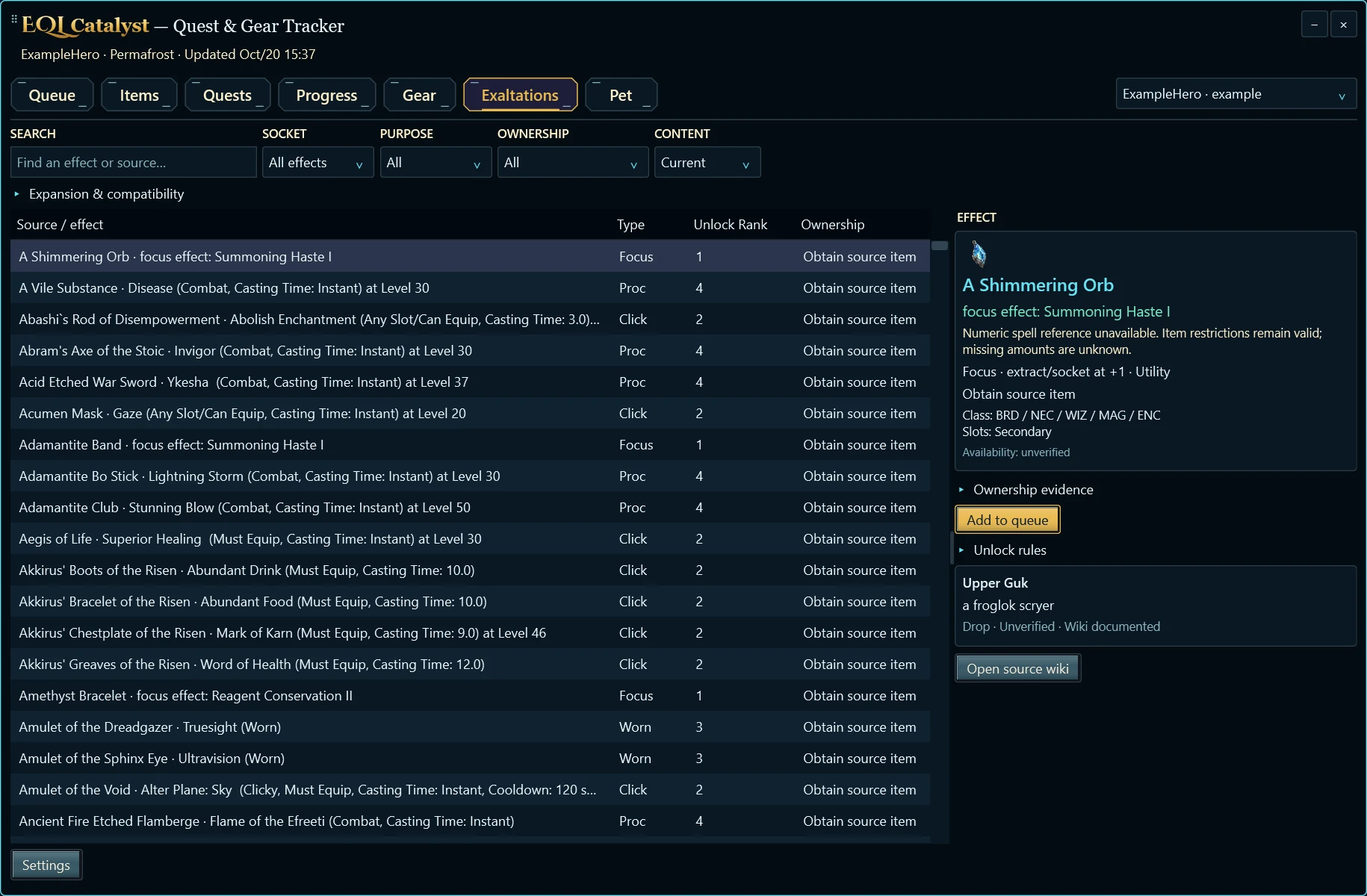The width and height of the screenshot is (1367, 896).
Task: Switch to the Progress tab
Action: (326, 95)
